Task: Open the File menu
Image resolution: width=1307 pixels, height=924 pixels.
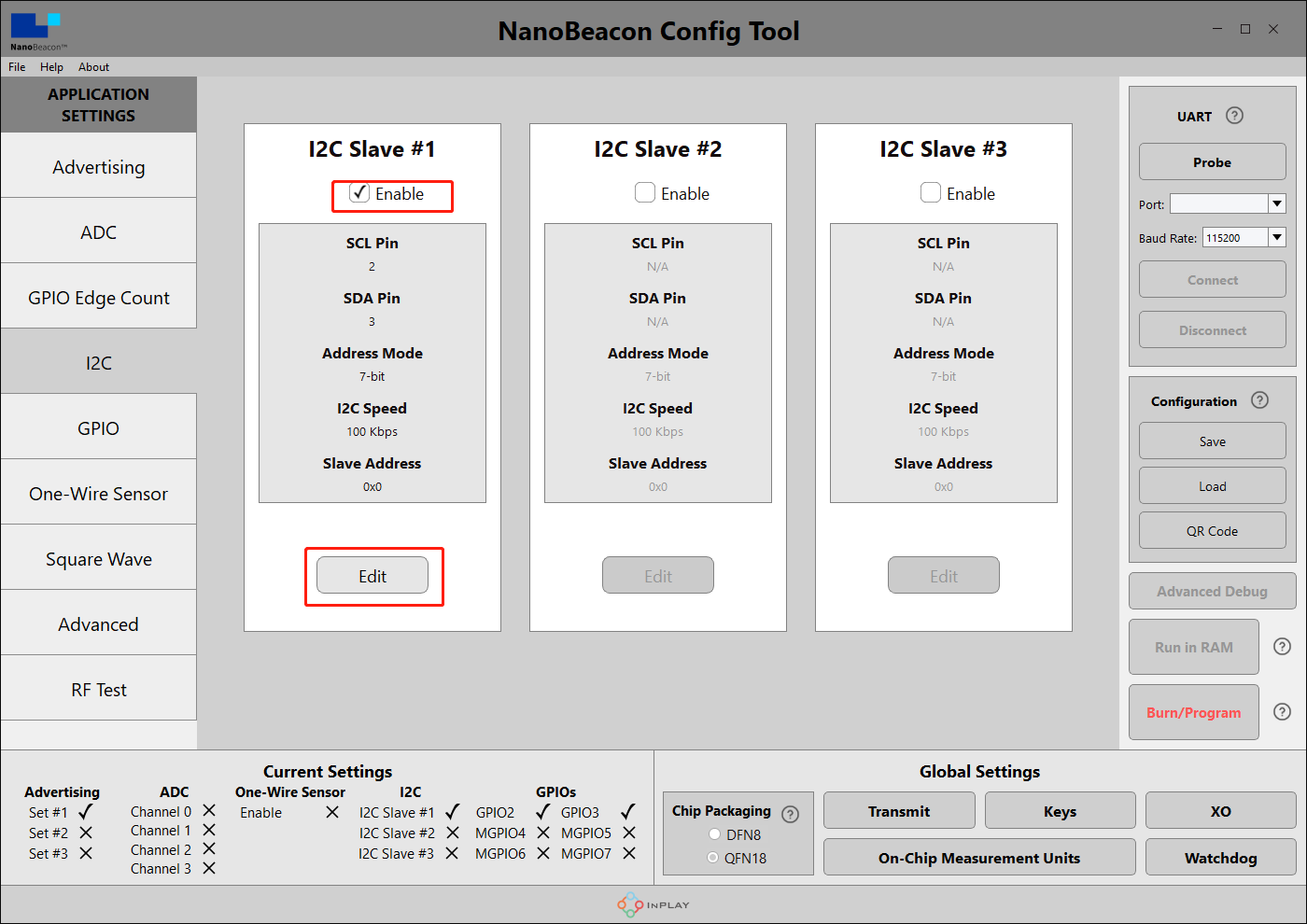Action: [x=17, y=67]
